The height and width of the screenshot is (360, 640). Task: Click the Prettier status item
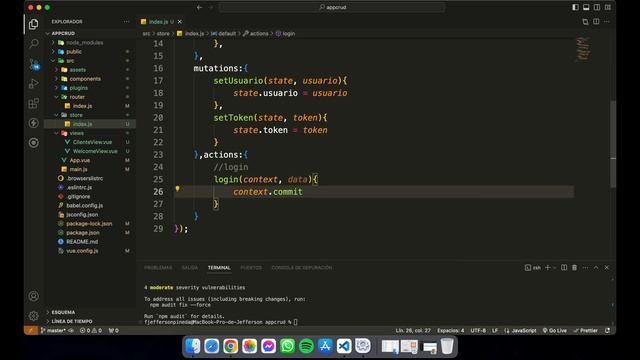pos(585,331)
